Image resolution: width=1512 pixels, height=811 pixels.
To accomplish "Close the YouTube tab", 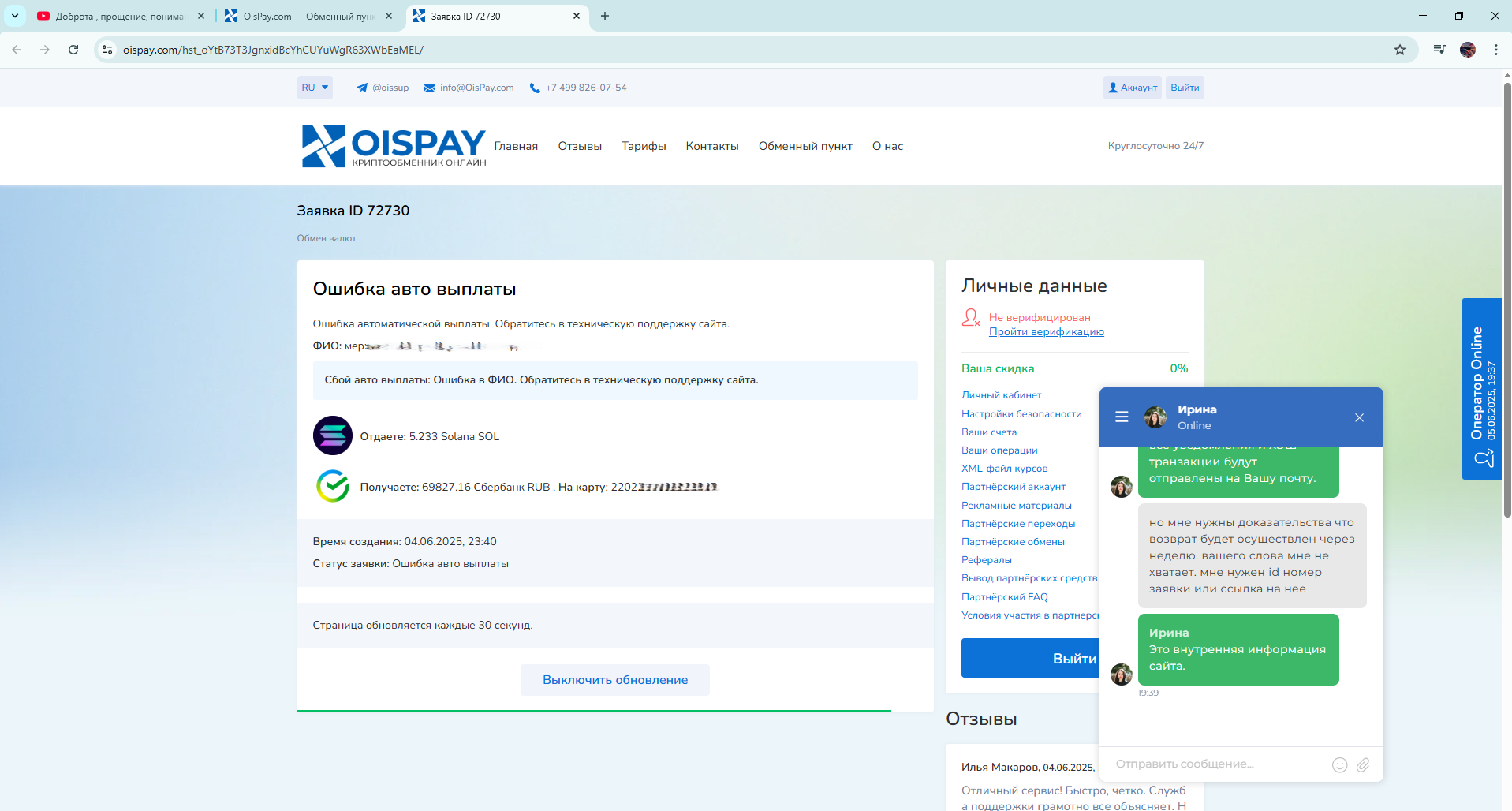I will tap(201, 16).
